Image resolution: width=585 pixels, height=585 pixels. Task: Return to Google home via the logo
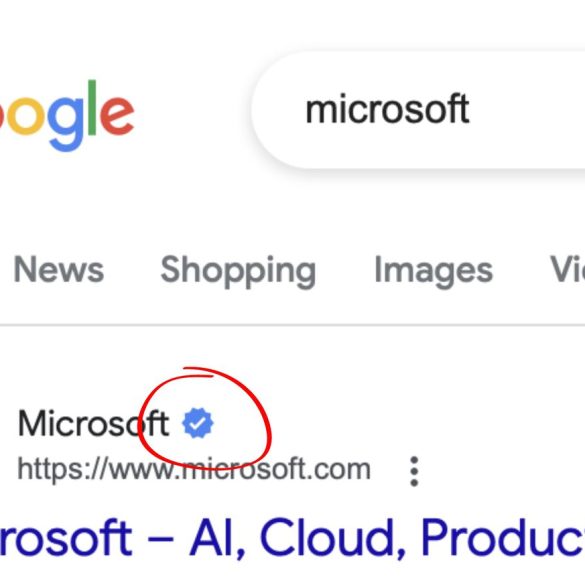(x=67, y=116)
